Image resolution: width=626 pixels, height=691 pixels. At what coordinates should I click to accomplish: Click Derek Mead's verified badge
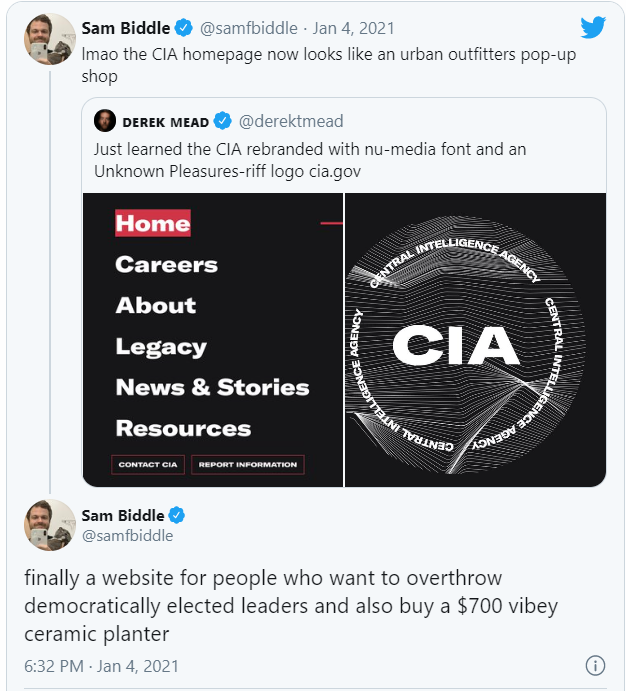coord(222,122)
